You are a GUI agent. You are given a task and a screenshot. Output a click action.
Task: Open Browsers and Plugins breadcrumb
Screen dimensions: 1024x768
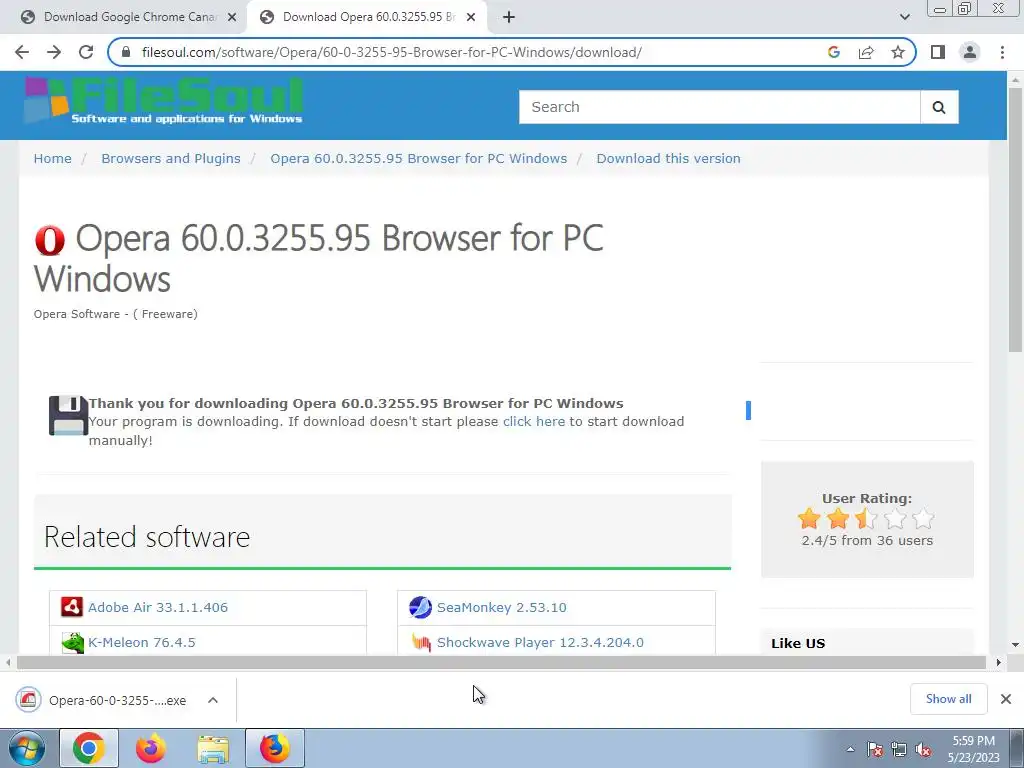click(170, 159)
